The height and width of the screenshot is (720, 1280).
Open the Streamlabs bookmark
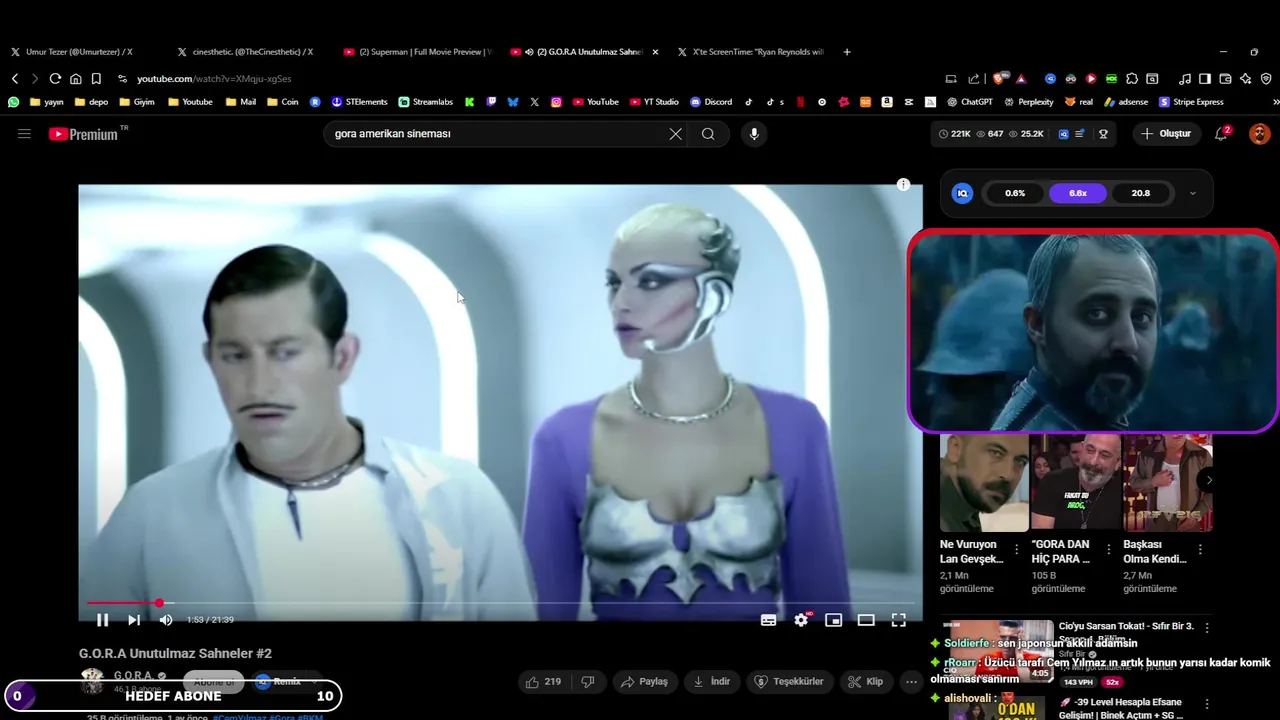pyautogui.click(x=426, y=102)
